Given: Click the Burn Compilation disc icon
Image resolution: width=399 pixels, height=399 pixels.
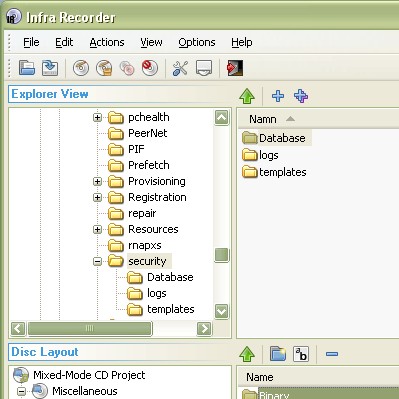Looking at the screenshot, I should click(x=81, y=68).
